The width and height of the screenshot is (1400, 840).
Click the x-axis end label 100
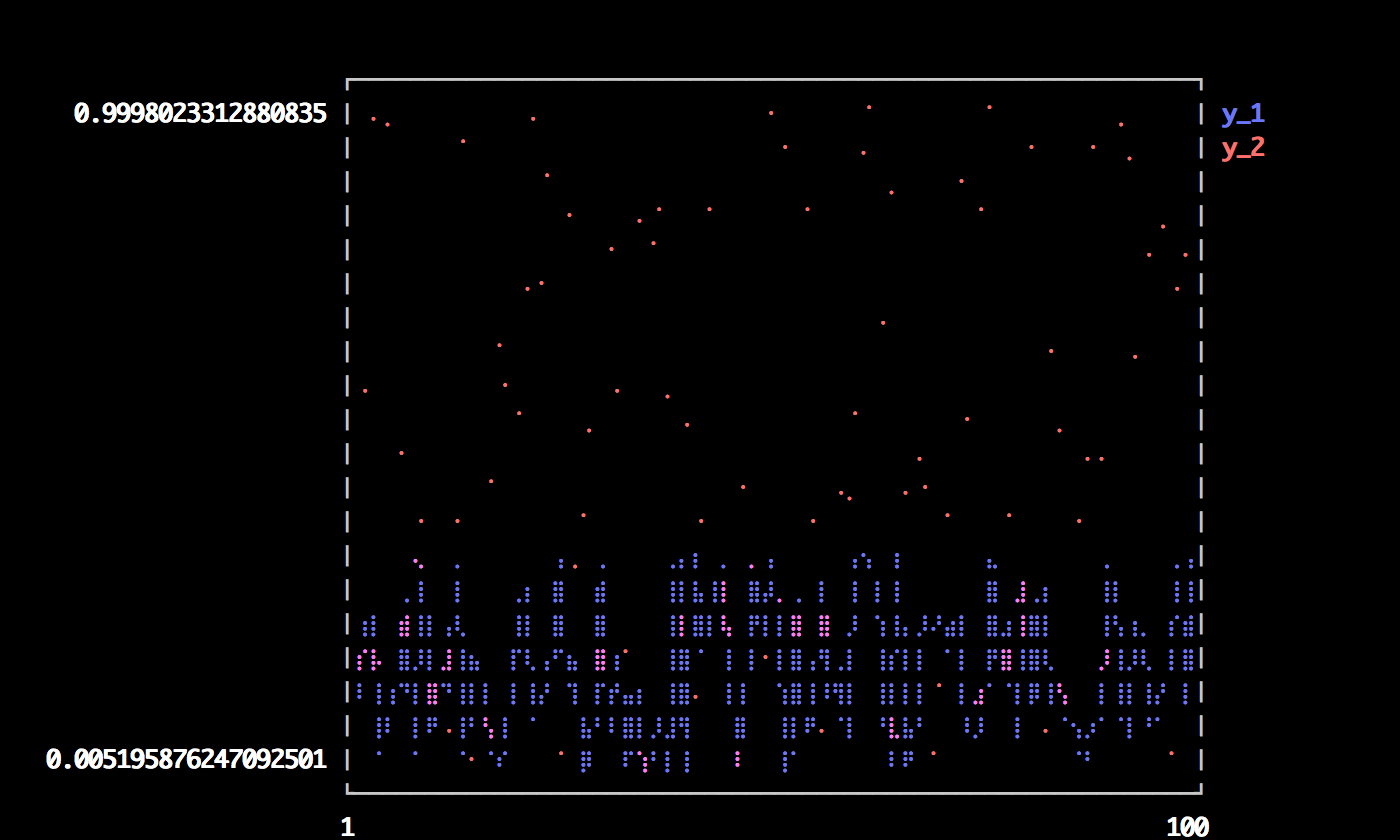[x=1187, y=827]
